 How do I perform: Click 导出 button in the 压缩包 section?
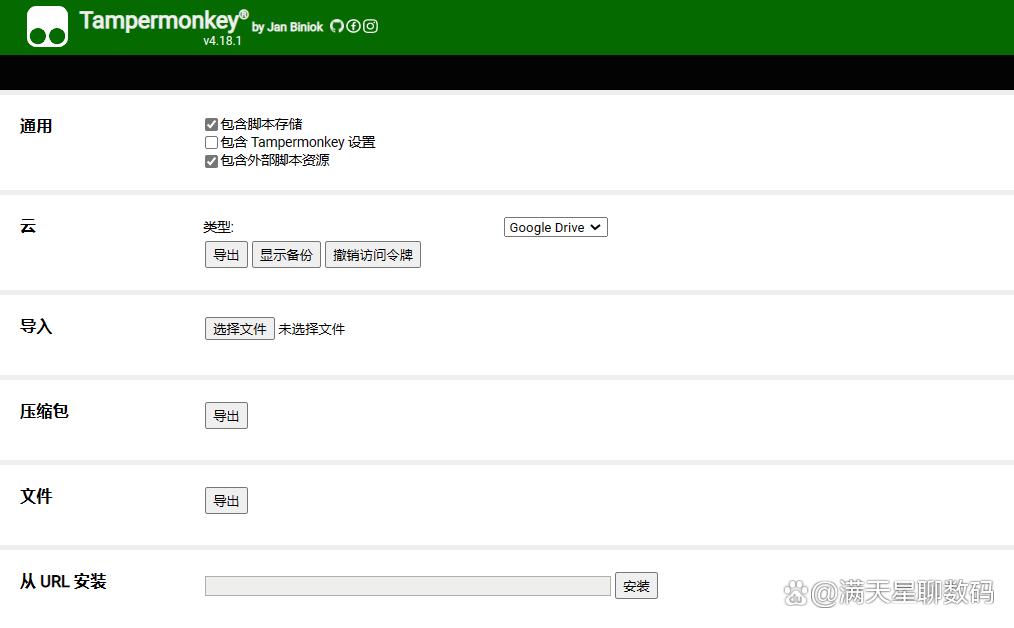pos(226,415)
